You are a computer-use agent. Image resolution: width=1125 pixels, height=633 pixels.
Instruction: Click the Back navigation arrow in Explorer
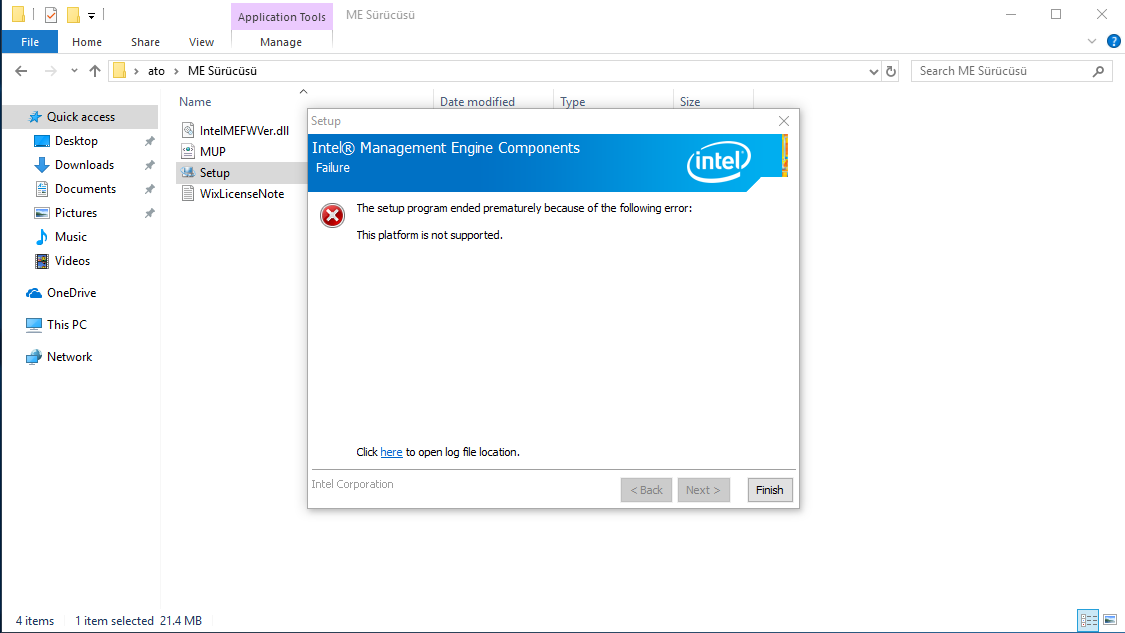pos(21,71)
